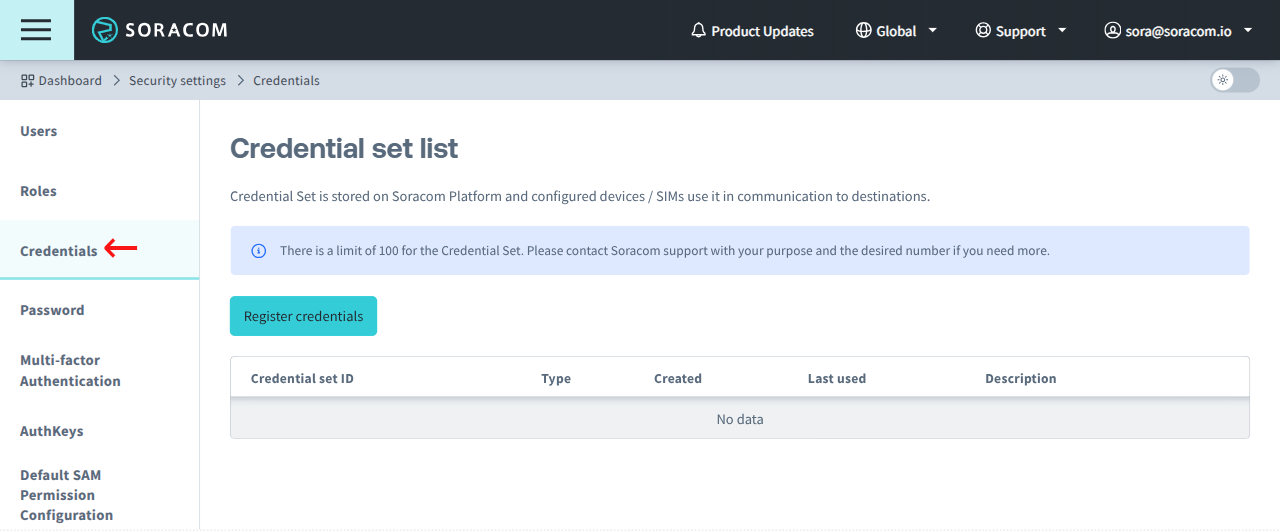Select Users in the sidebar
This screenshot has height=531, width=1280.
pos(39,131)
